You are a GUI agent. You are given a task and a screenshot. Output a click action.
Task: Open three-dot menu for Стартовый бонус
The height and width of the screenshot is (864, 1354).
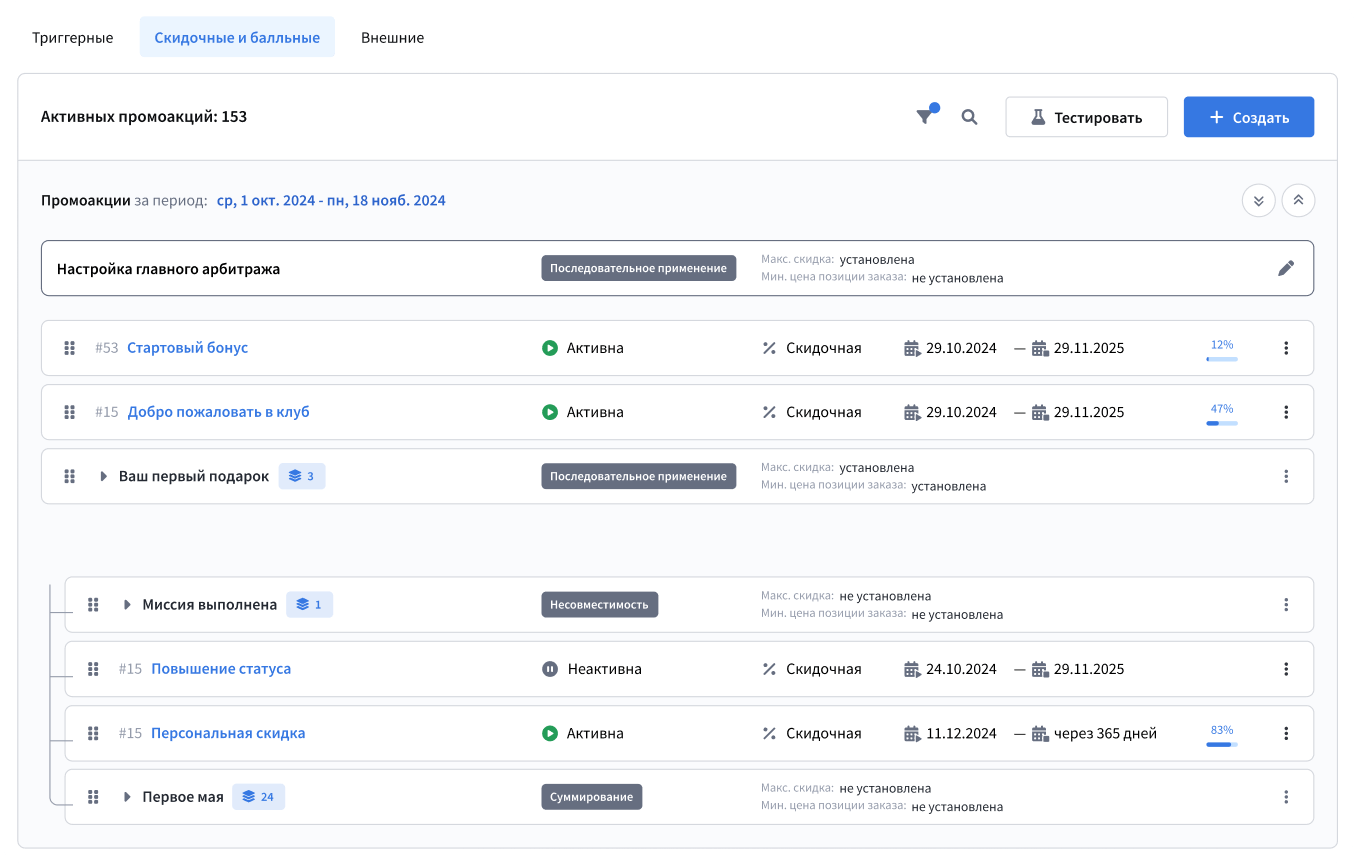(1286, 348)
